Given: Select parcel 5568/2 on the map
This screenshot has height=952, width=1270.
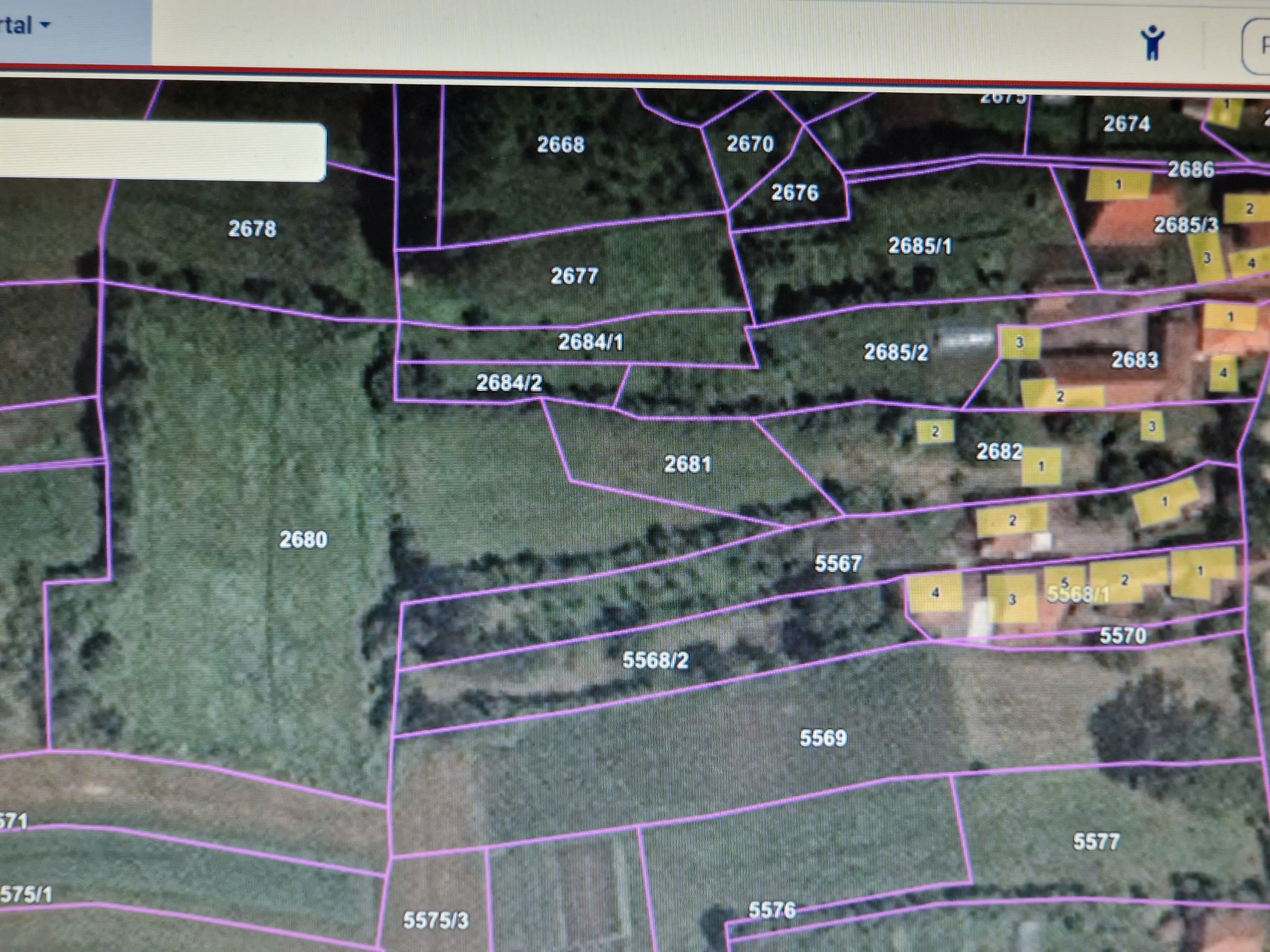Looking at the screenshot, I should pyautogui.click(x=655, y=660).
